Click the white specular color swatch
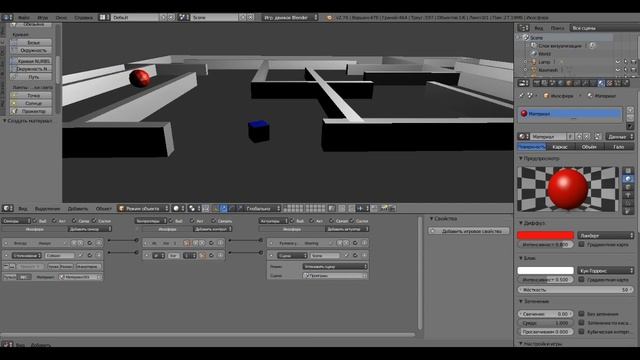This screenshot has height=360, width=640. [x=545, y=271]
